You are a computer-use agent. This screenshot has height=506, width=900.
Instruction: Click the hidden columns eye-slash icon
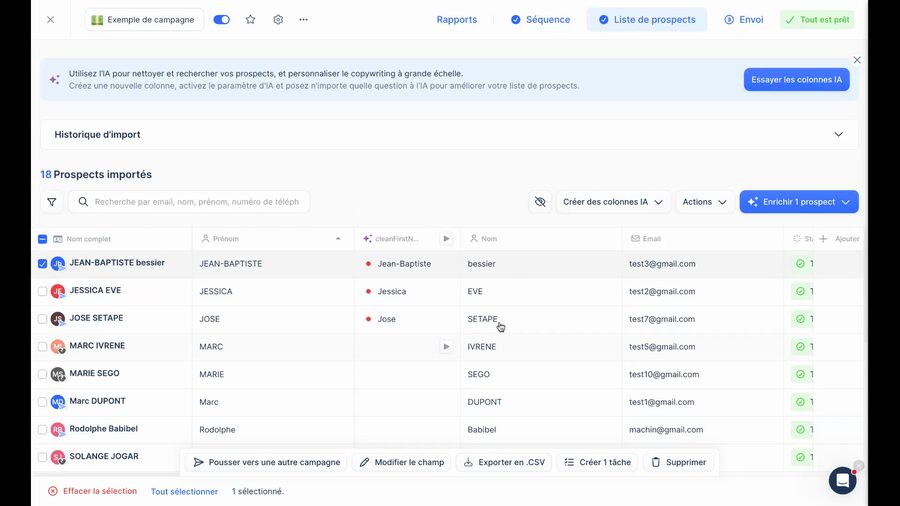click(540, 202)
